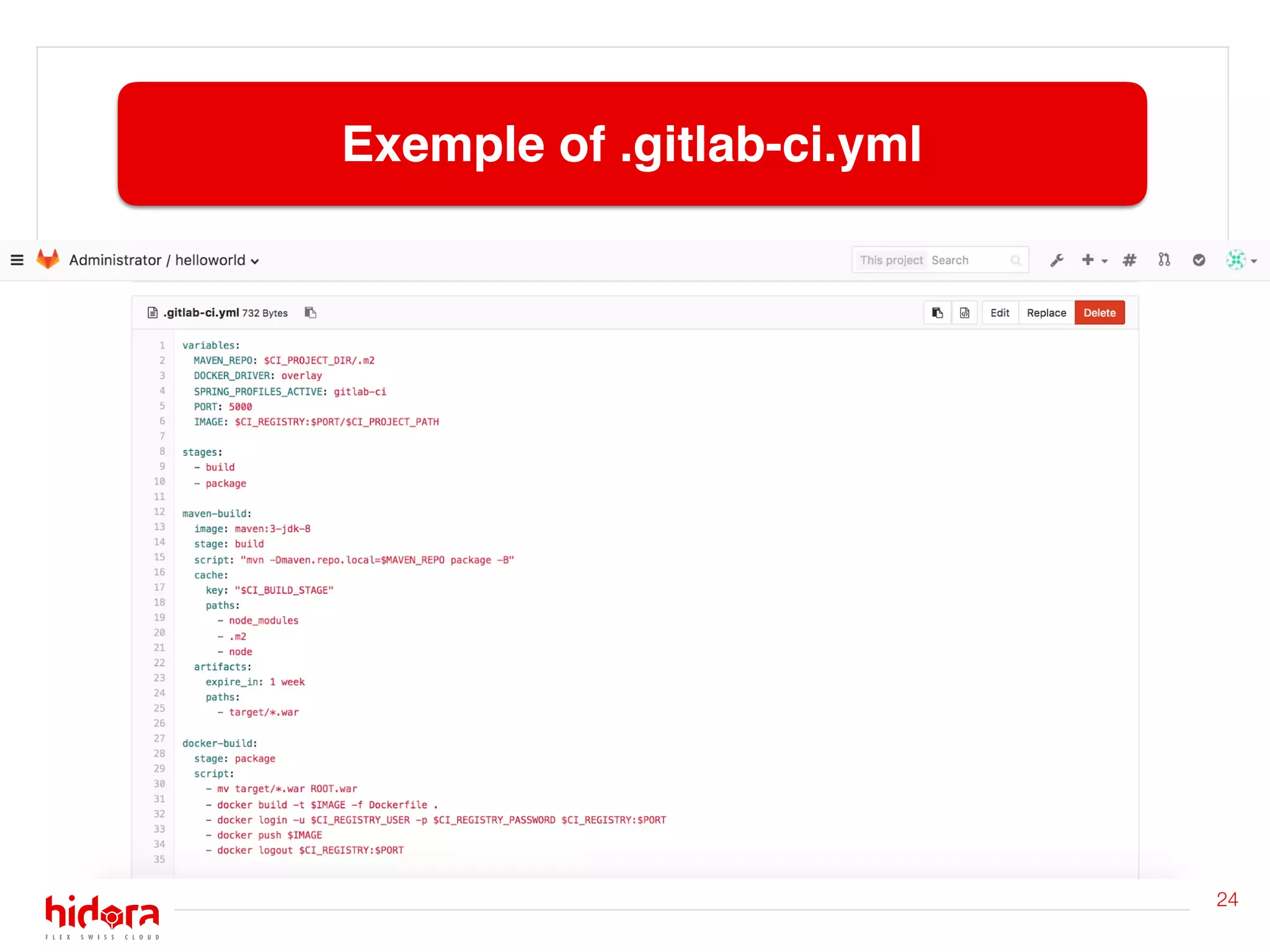Expand the caret beside the plus icon
This screenshot has width=1270, height=952.
(x=1104, y=262)
